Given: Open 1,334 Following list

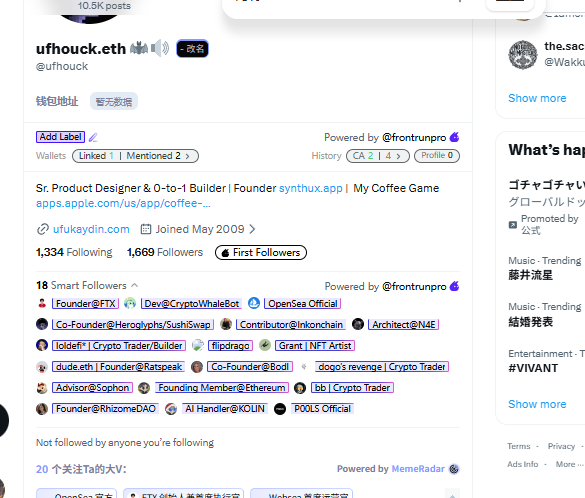Looking at the screenshot, I should (74, 252).
